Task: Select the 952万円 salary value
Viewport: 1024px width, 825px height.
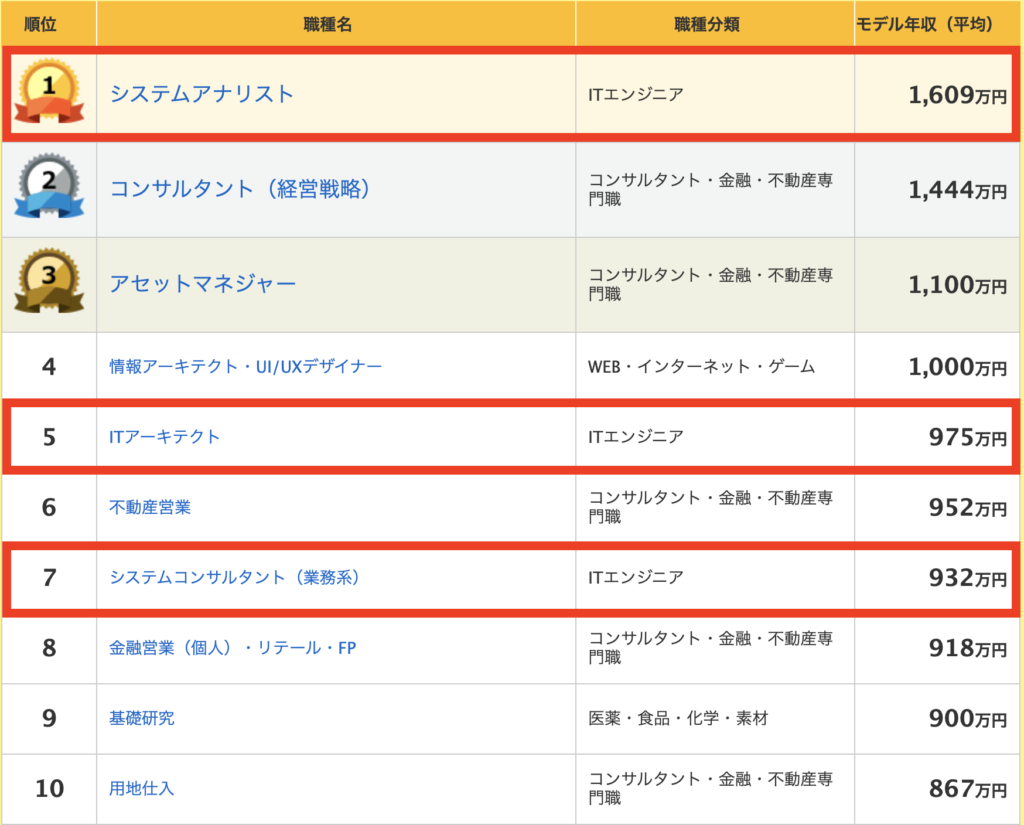Action: (968, 508)
